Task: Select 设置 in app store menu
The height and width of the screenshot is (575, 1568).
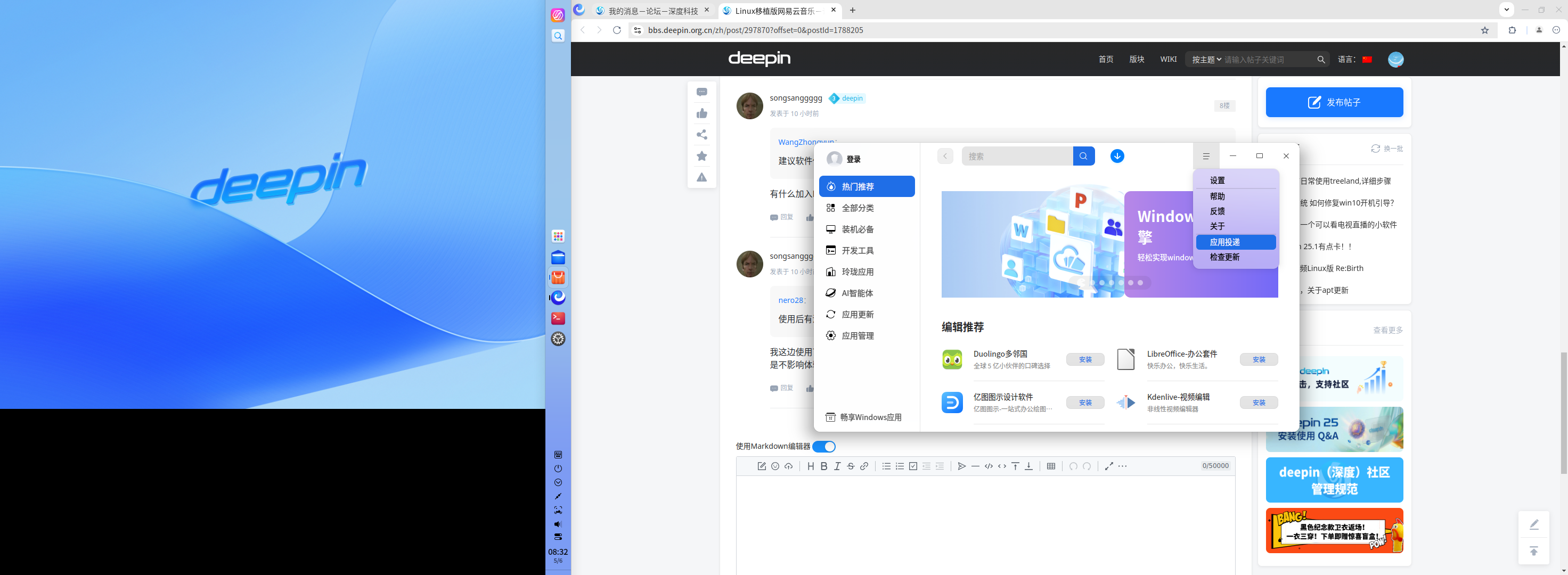Action: 1236,180
